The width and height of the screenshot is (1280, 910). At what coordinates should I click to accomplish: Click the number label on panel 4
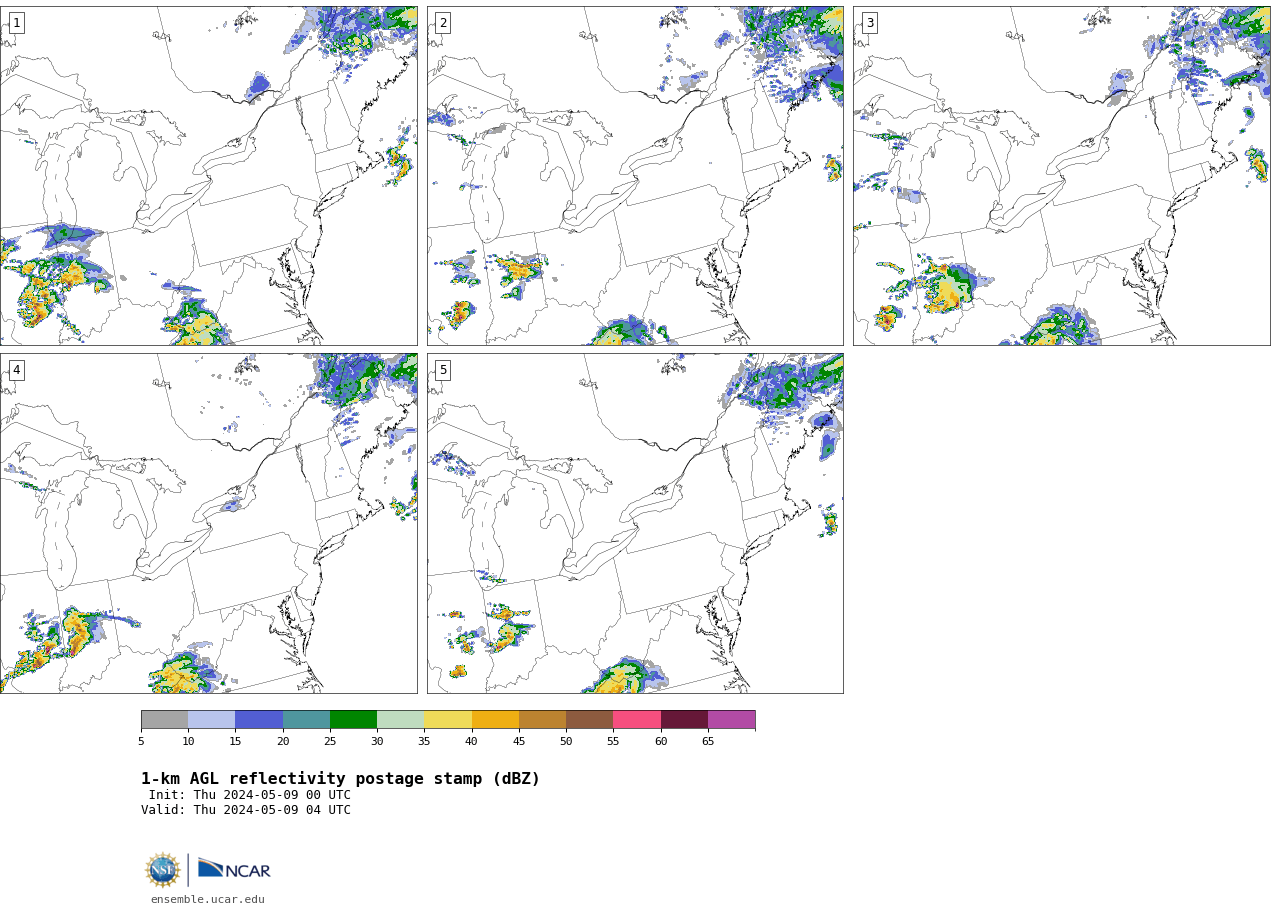[16, 370]
